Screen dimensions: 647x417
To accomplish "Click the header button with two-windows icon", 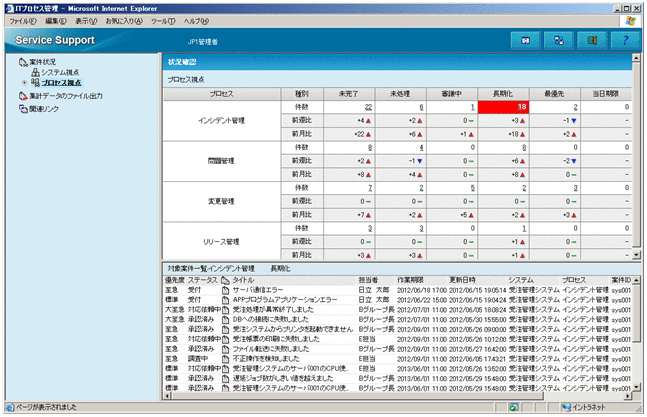I will coord(559,40).
